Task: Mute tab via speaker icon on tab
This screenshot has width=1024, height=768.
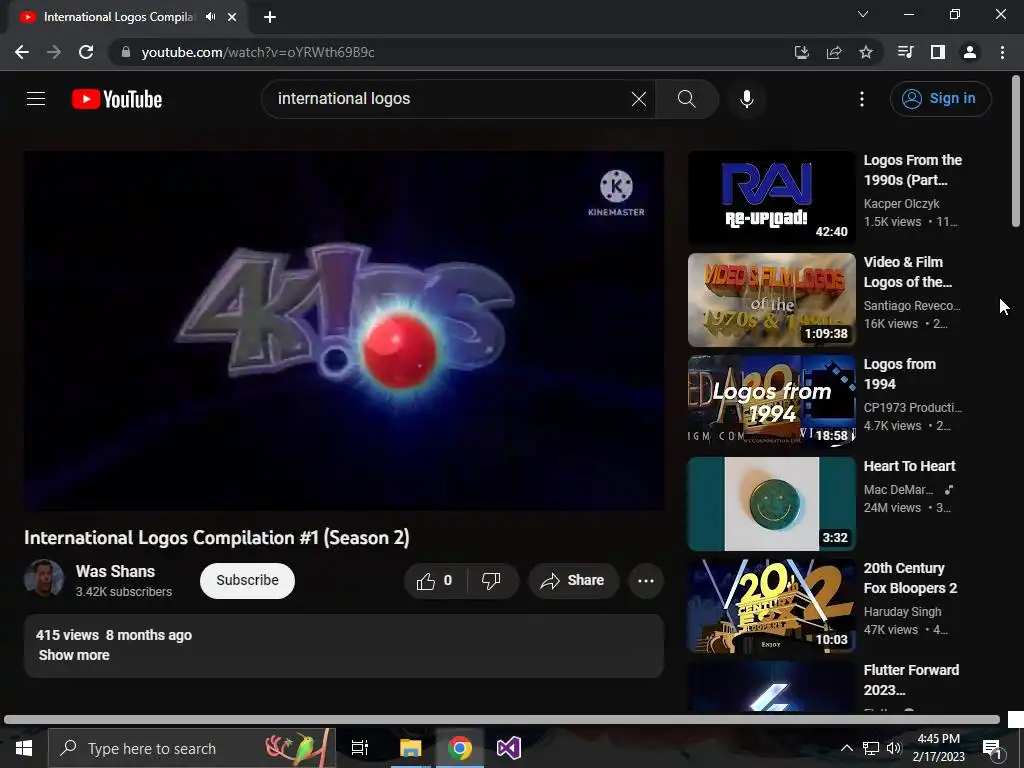Action: [x=210, y=17]
